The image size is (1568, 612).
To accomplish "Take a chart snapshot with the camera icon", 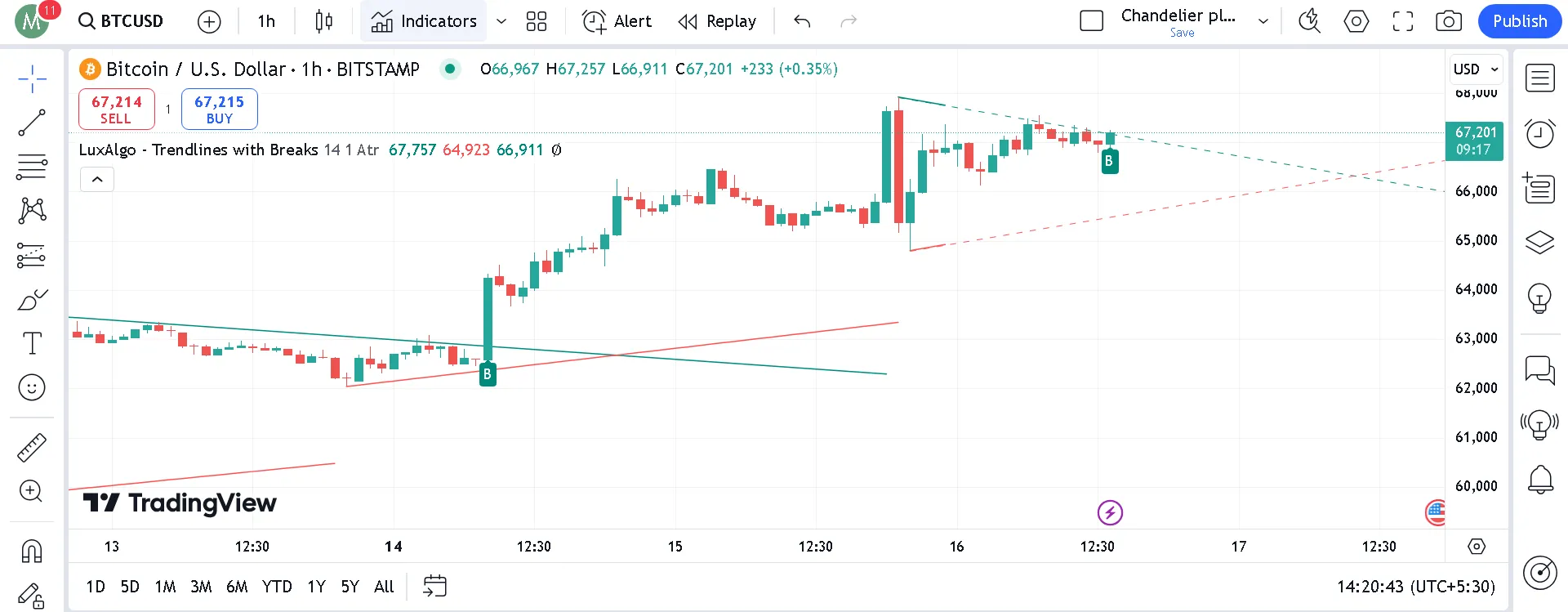I will pos(1448,21).
